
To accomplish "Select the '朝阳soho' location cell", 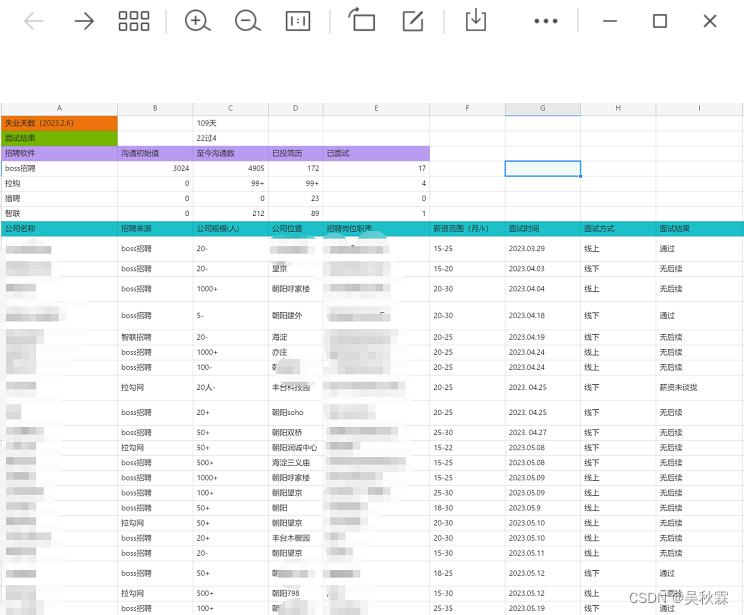I will click(296, 413).
